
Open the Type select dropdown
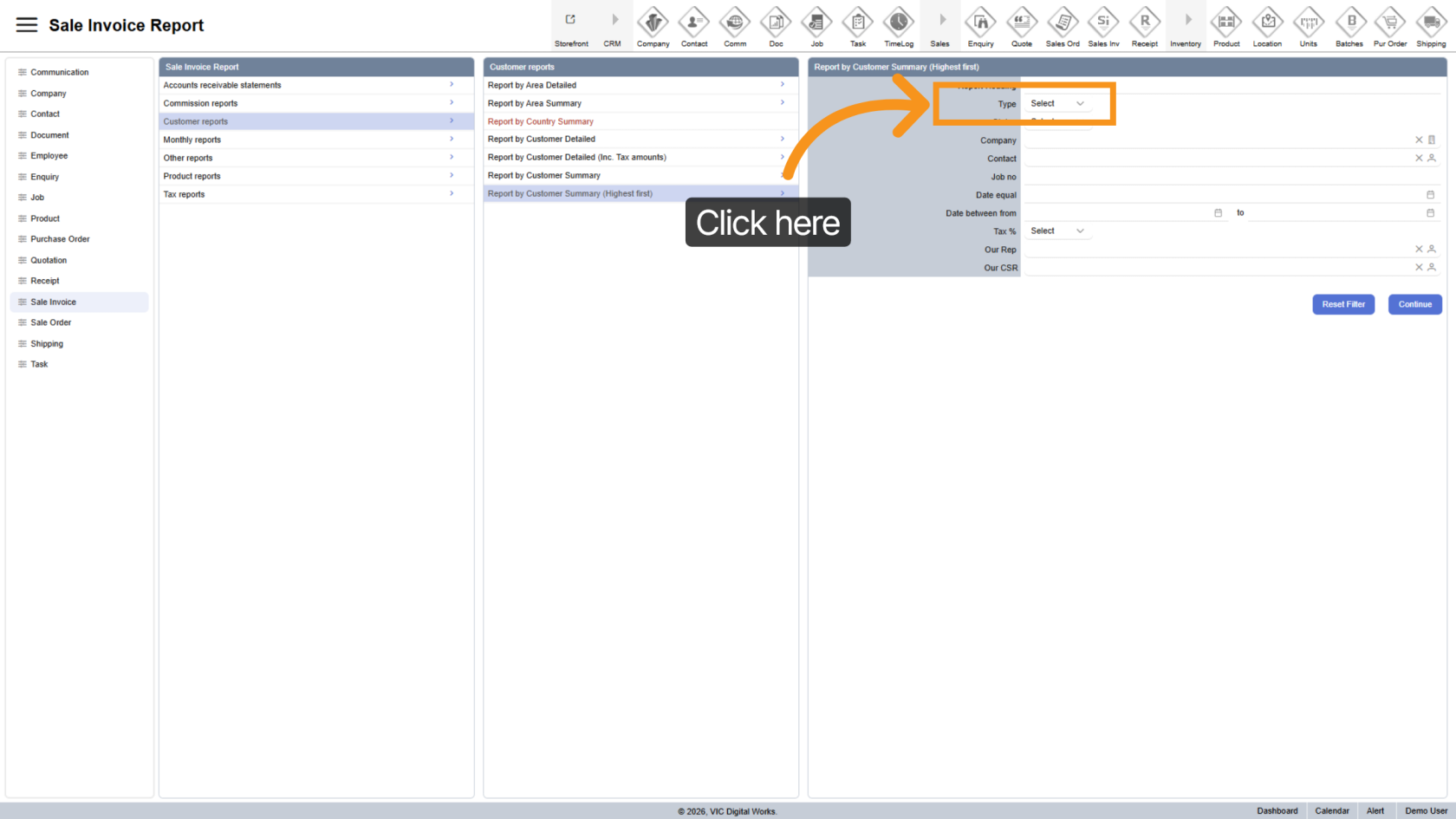(x=1056, y=104)
